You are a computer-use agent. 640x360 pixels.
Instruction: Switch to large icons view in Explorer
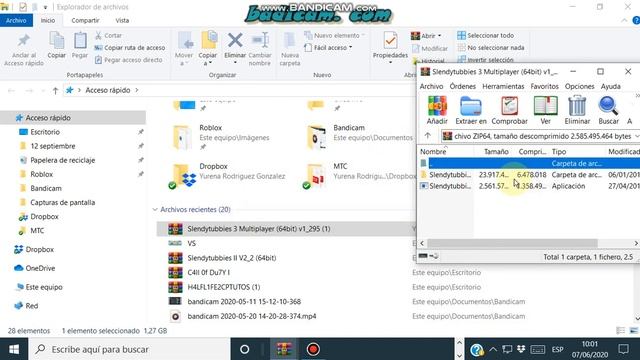click(x=634, y=331)
